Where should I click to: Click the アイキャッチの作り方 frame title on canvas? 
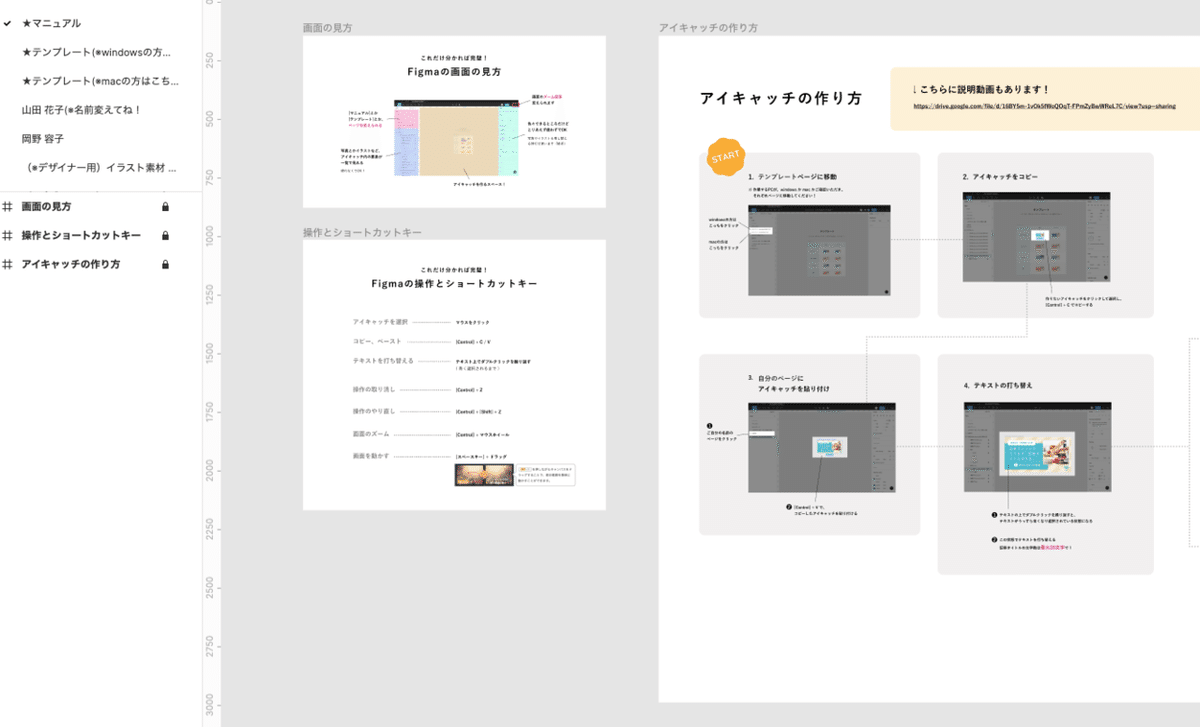click(x=708, y=27)
